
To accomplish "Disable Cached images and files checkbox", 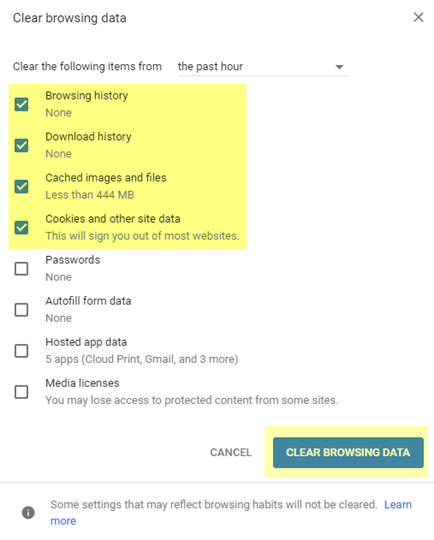I will [x=21, y=186].
